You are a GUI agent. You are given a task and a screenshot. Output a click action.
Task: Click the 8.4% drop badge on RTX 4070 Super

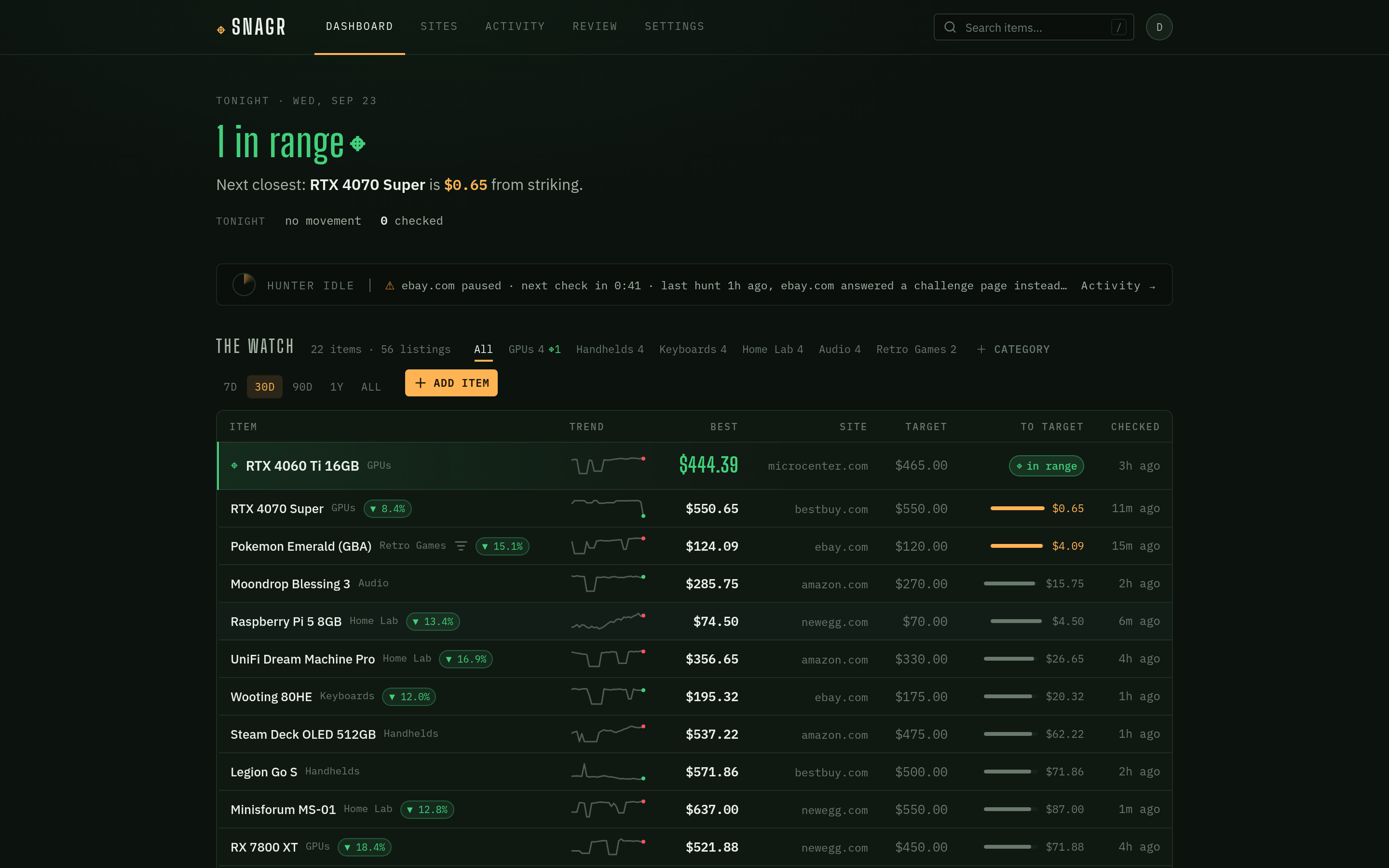387,509
